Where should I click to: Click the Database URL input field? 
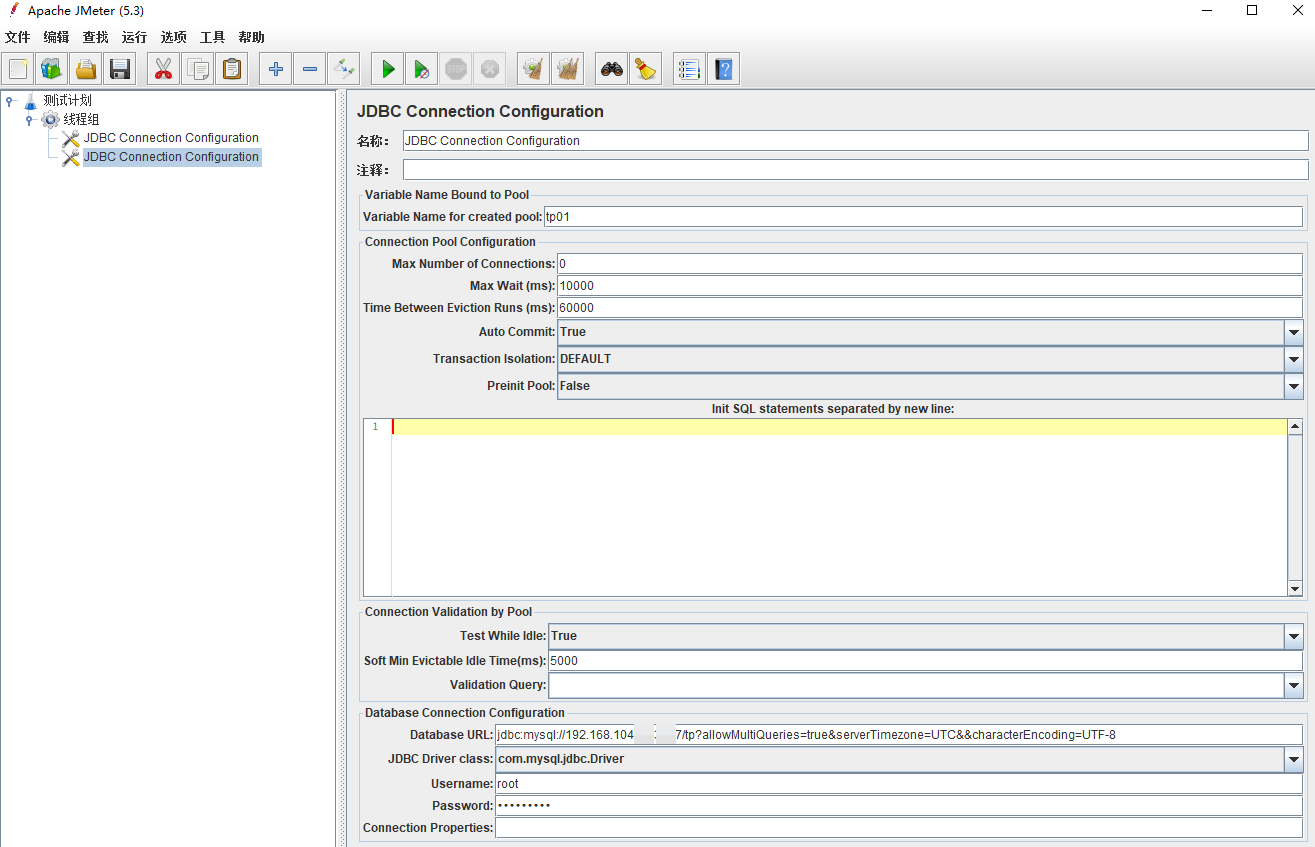tap(898, 735)
